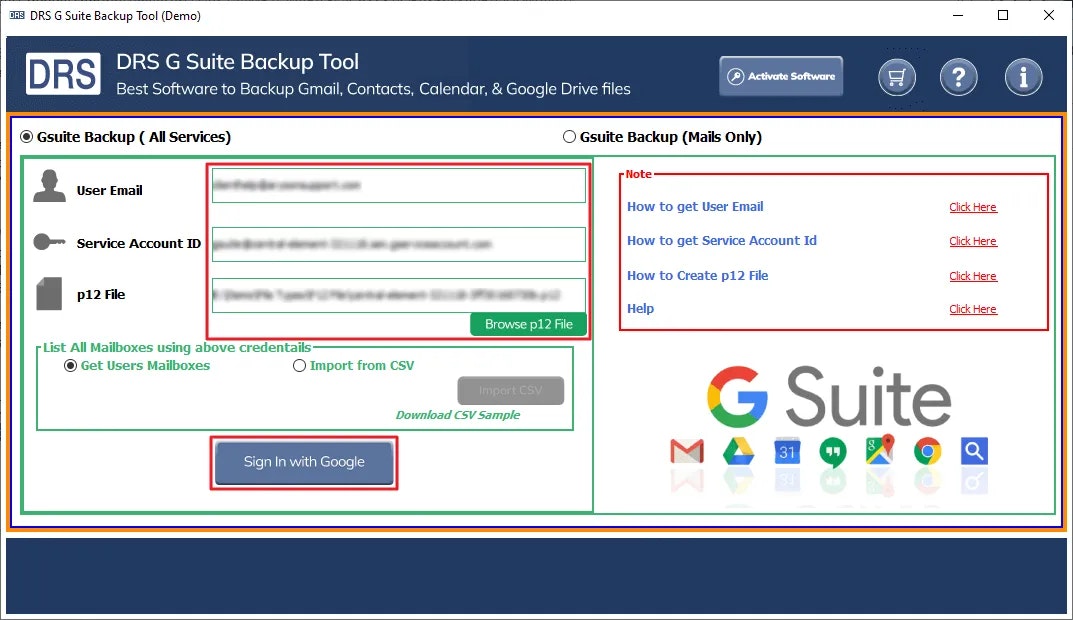Click 'How to Create p12 File' text

(x=697, y=276)
